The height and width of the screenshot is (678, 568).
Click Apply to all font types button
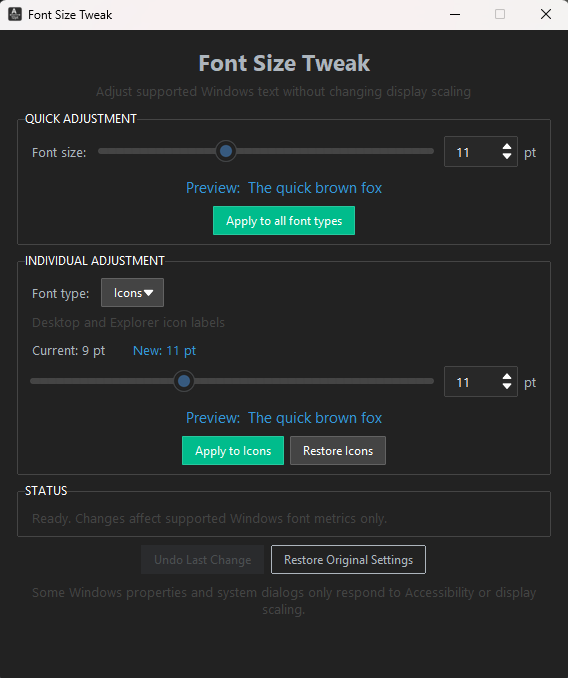pyautogui.click(x=284, y=221)
